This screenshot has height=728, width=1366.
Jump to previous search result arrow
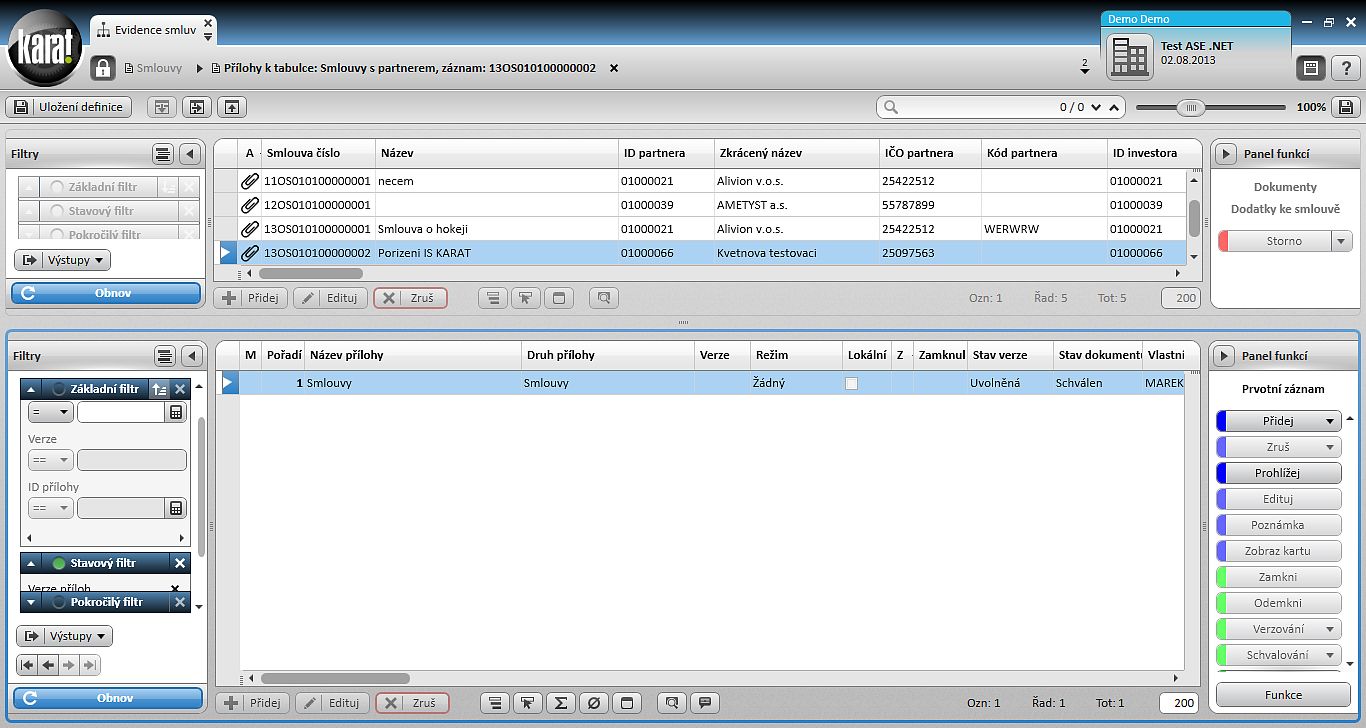pyautogui.click(x=1114, y=107)
